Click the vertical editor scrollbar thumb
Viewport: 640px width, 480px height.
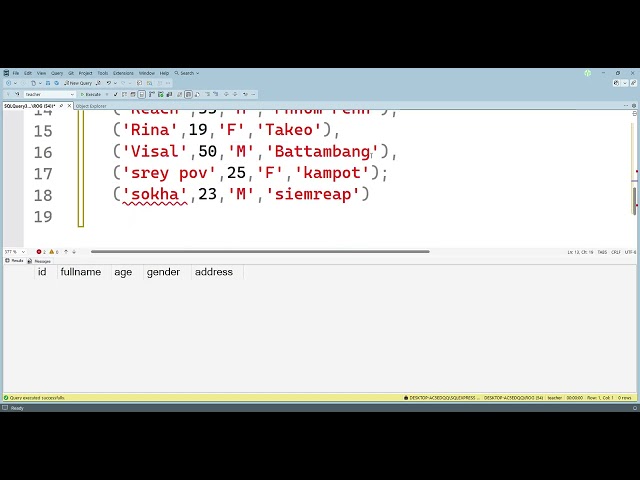[635, 200]
